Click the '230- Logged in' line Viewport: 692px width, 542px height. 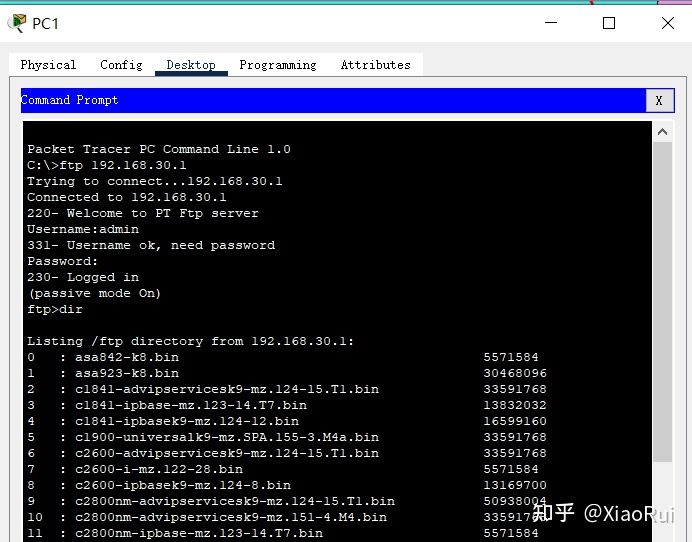point(83,277)
